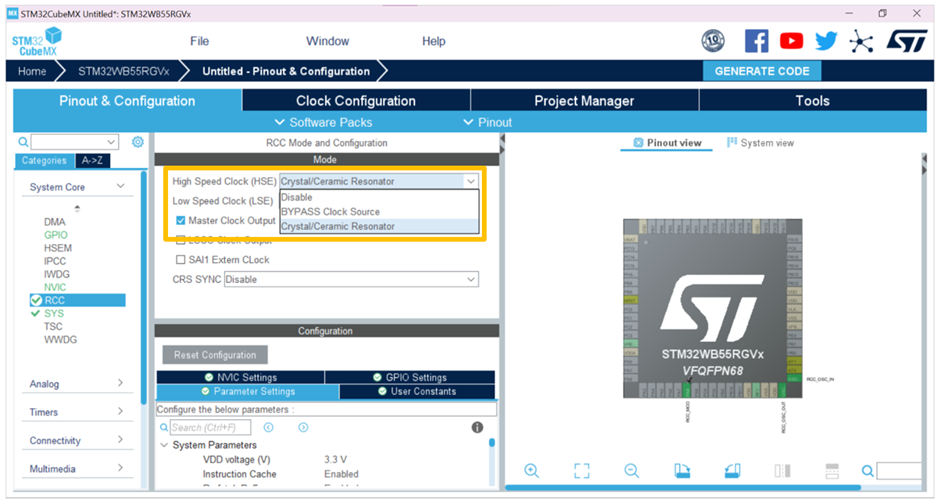Viewport: 940px width, 504px height.
Task: Click the horizontal split view icon
Action: 832,470
